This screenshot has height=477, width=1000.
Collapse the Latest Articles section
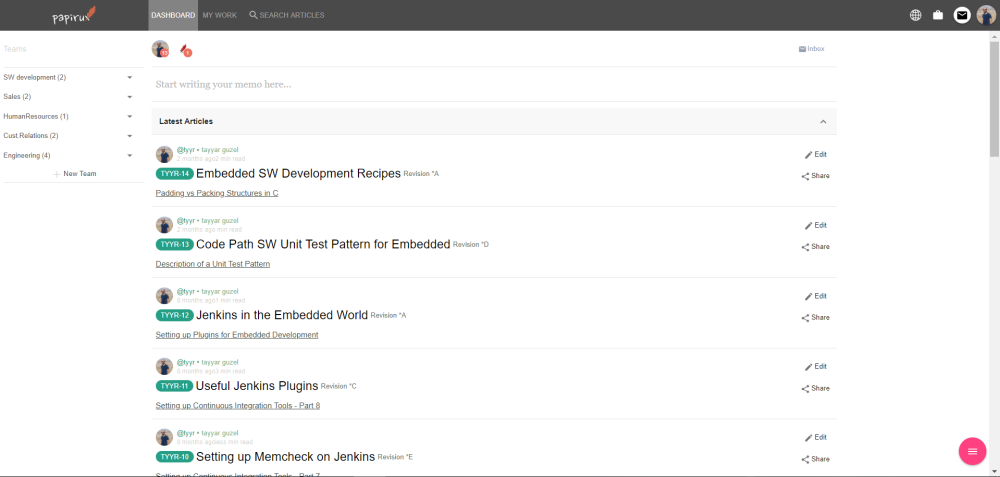pos(823,122)
